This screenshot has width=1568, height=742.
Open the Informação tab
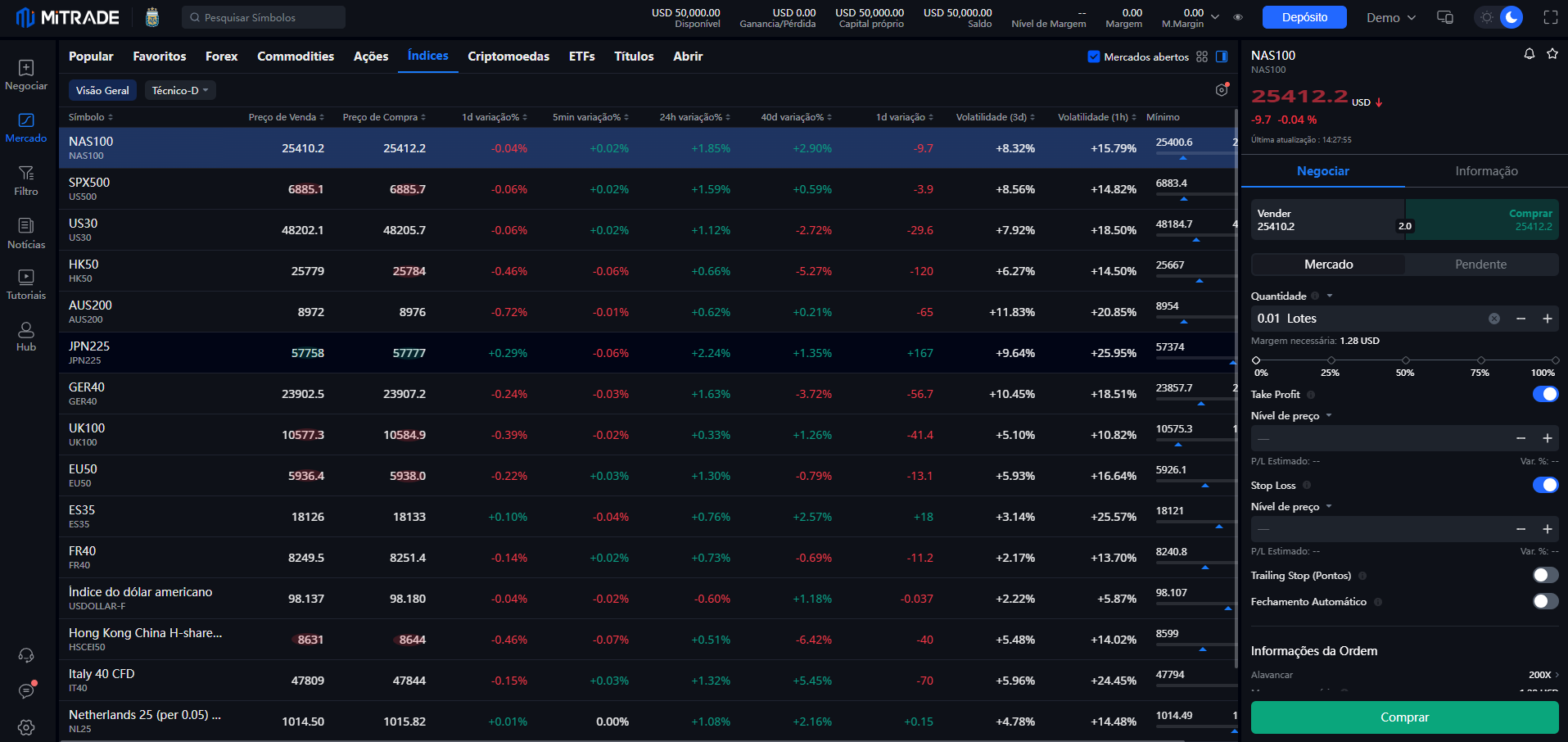[1486, 171]
